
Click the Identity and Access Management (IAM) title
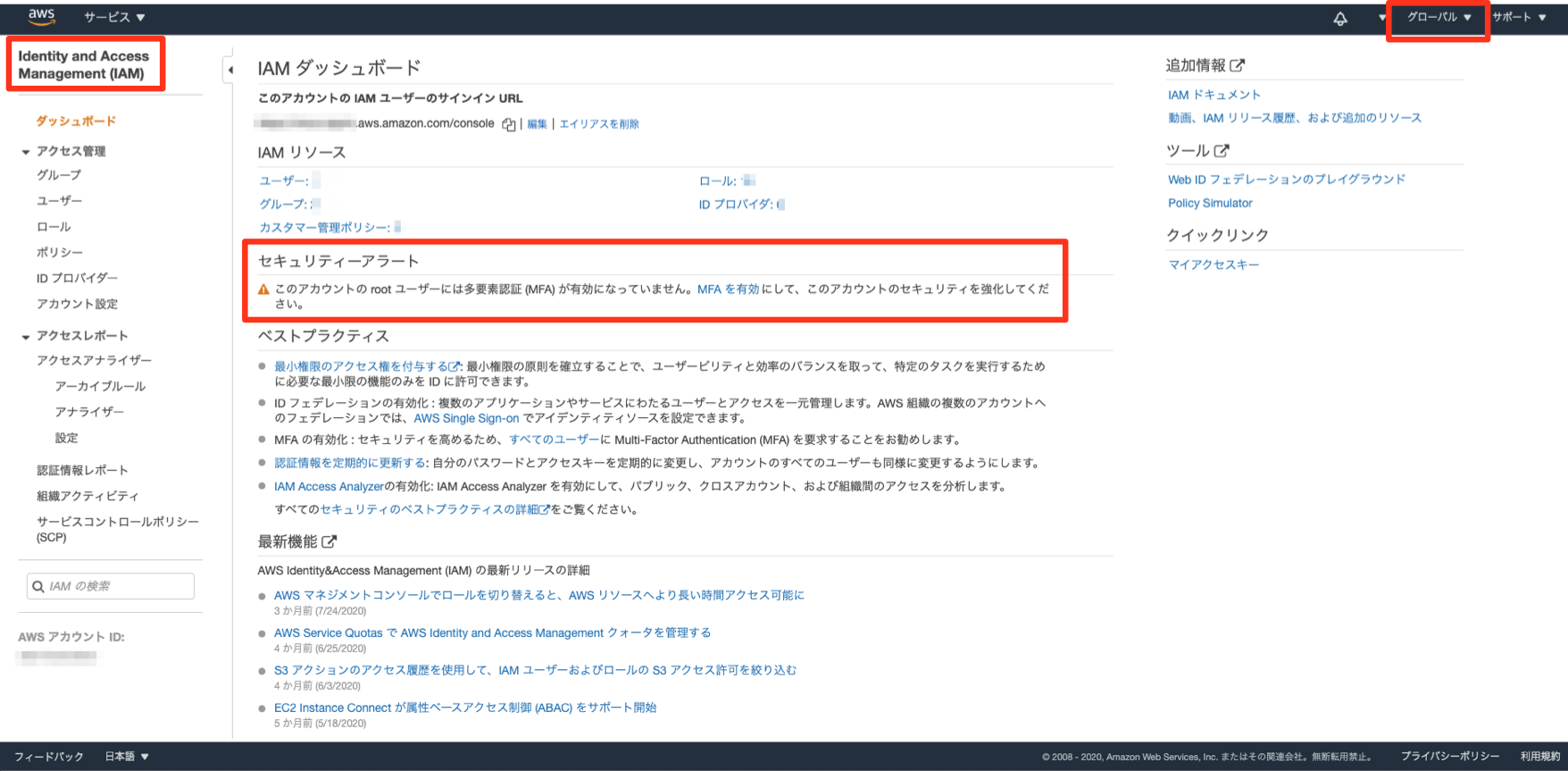84,64
